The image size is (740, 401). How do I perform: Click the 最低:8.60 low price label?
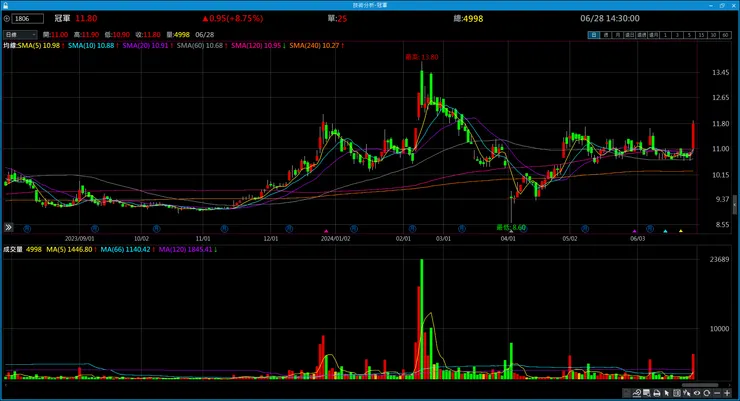(x=511, y=227)
